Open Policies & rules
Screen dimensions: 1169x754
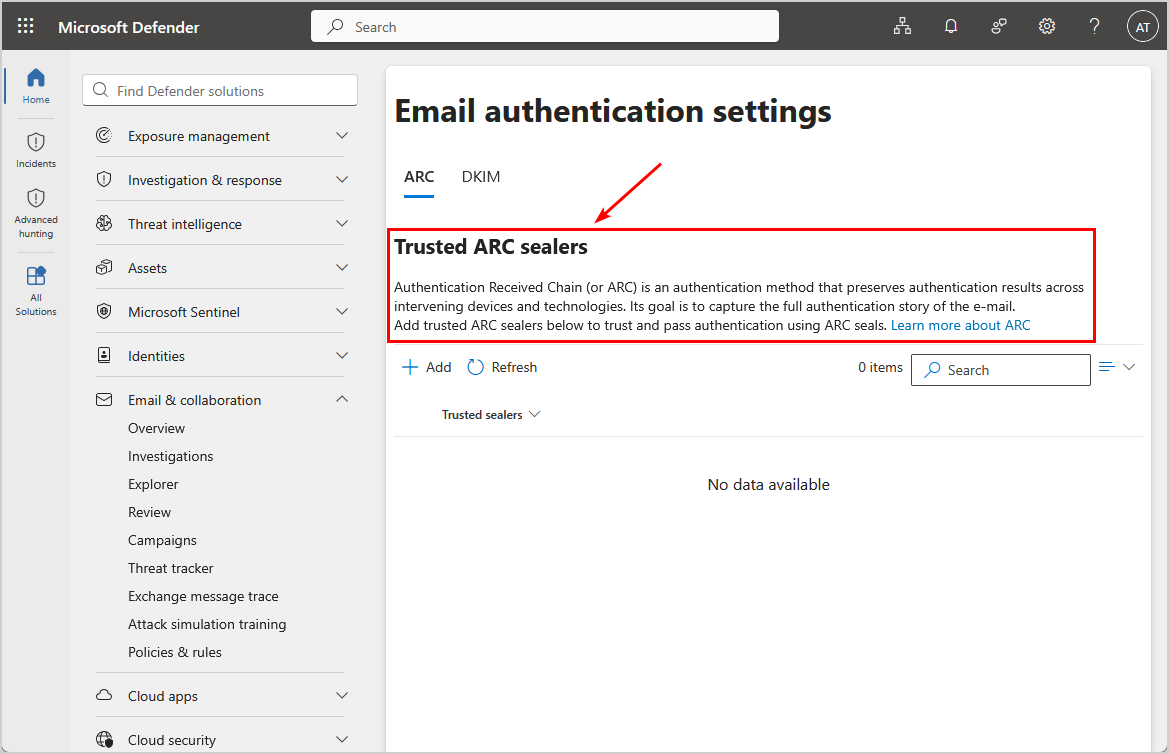click(x=174, y=653)
